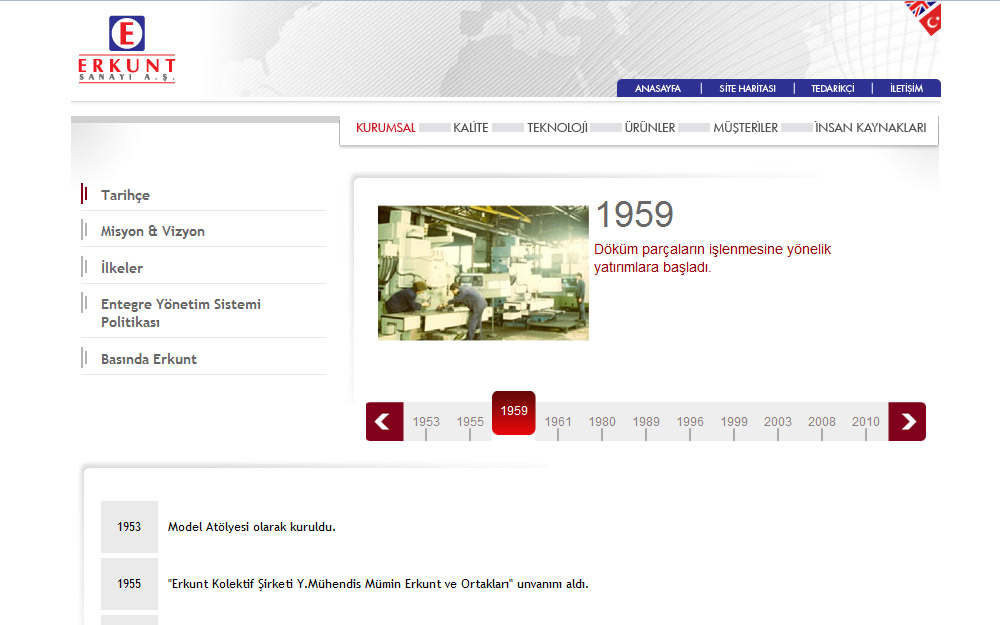Viewport: 1000px width, 625px height.
Task: Select Tarihçe in the sidebar
Action: click(x=126, y=195)
